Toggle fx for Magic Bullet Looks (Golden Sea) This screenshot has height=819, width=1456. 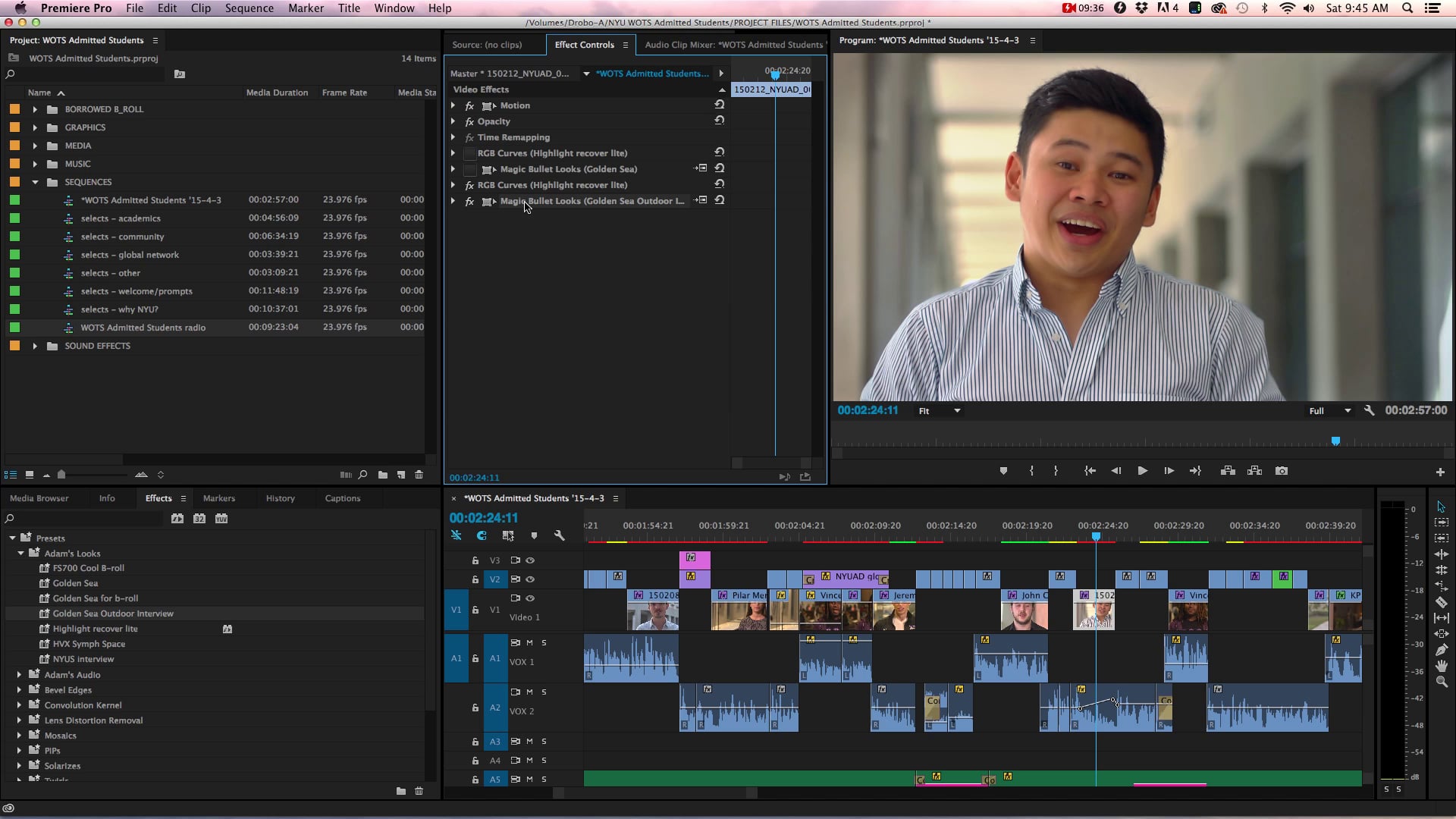point(469,169)
